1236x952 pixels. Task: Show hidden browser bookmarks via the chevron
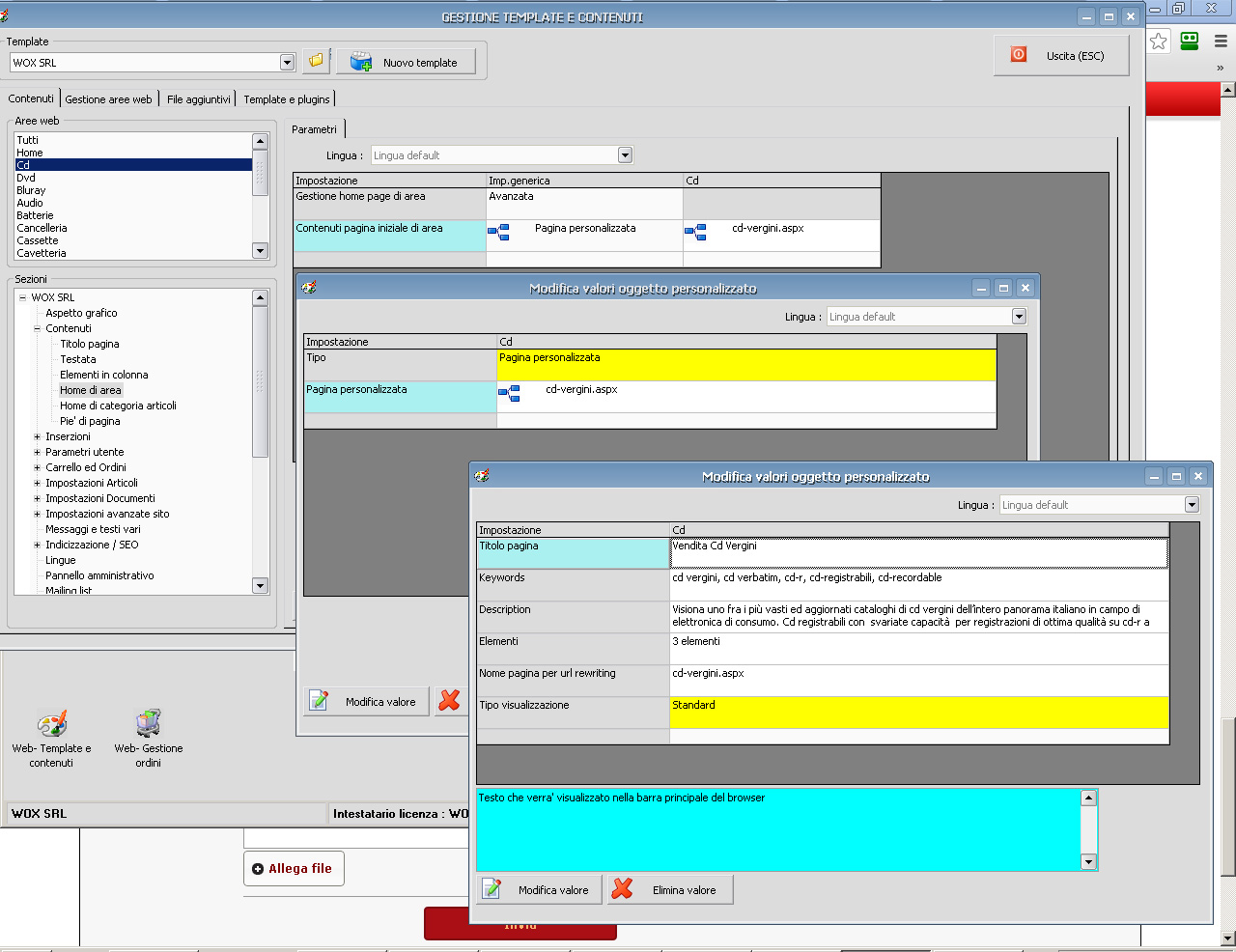[x=1221, y=68]
